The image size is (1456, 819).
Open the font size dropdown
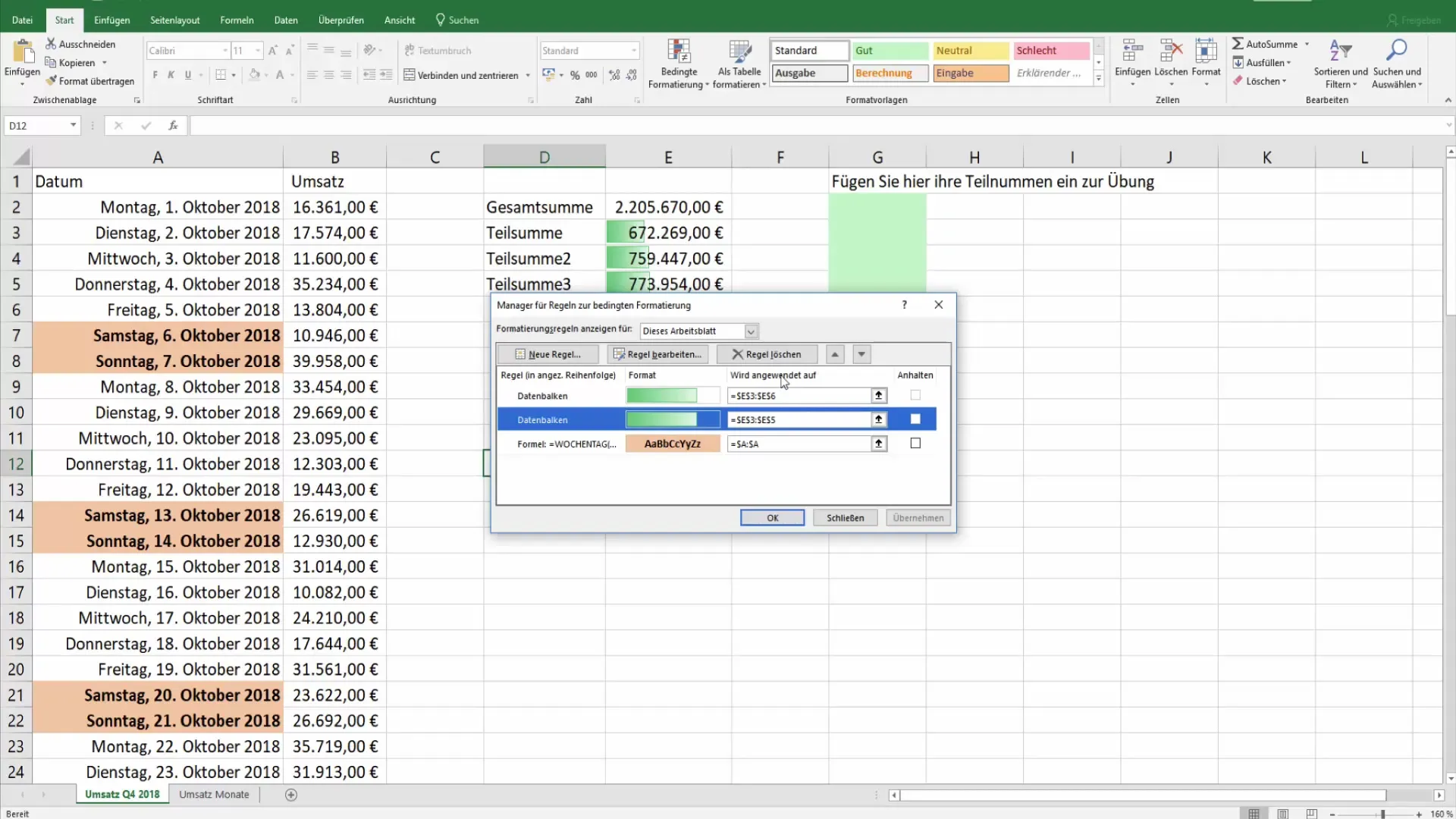(258, 51)
